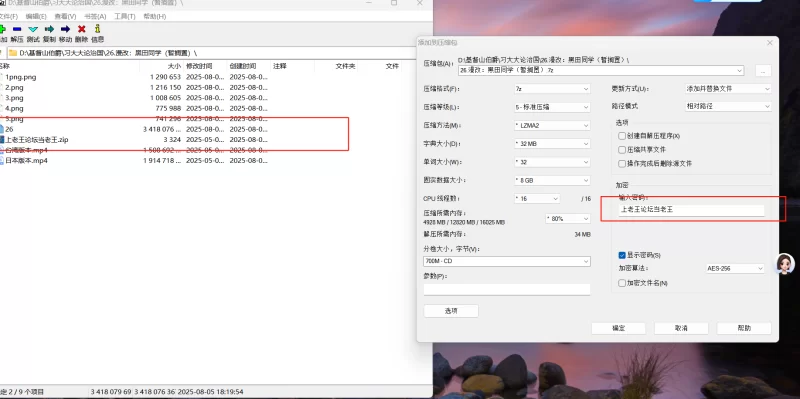Click the 创建时间 column header
The image size is (800, 399).
point(242,66)
